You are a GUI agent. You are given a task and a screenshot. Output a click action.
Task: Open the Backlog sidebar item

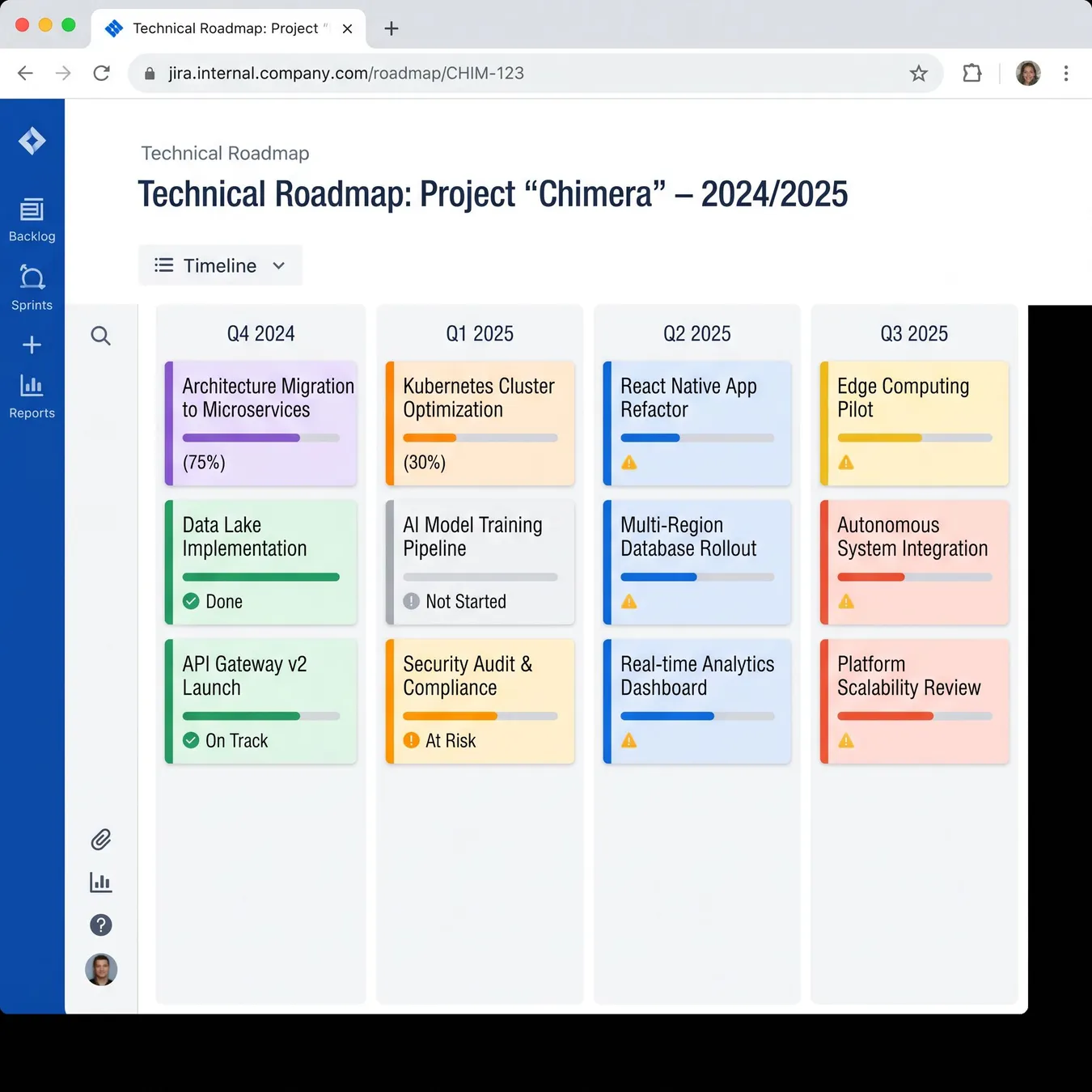tap(32, 220)
